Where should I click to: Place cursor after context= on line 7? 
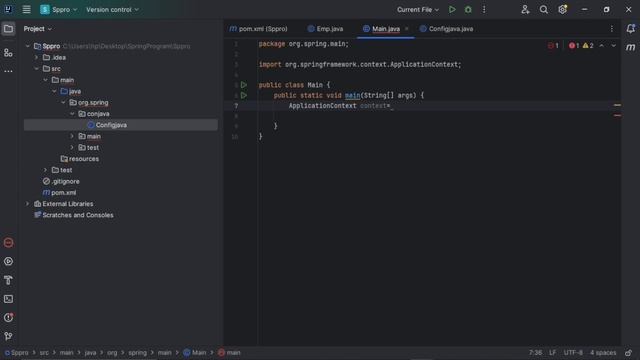(x=391, y=106)
